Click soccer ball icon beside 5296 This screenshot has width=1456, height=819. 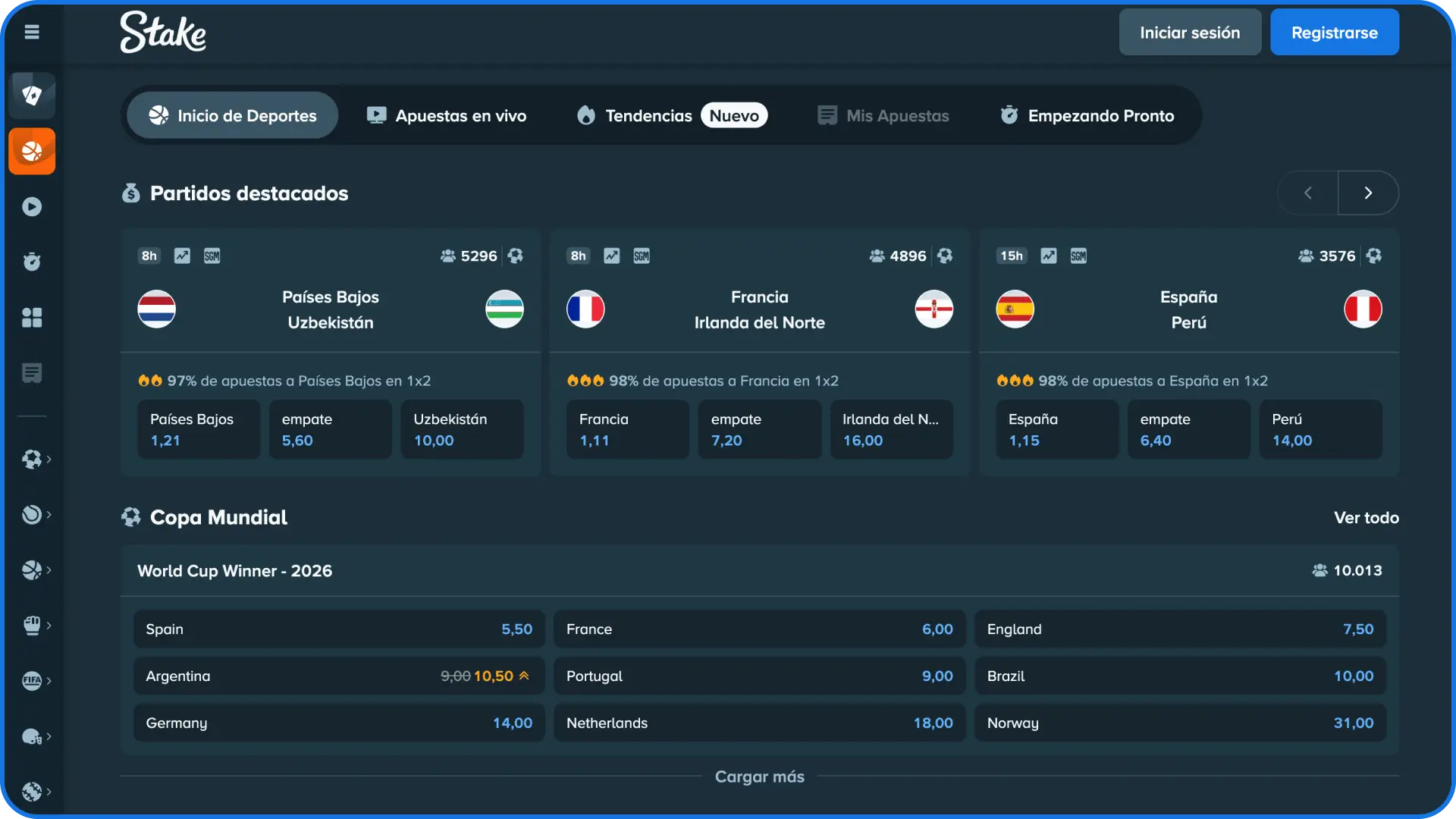coord(516,256)
